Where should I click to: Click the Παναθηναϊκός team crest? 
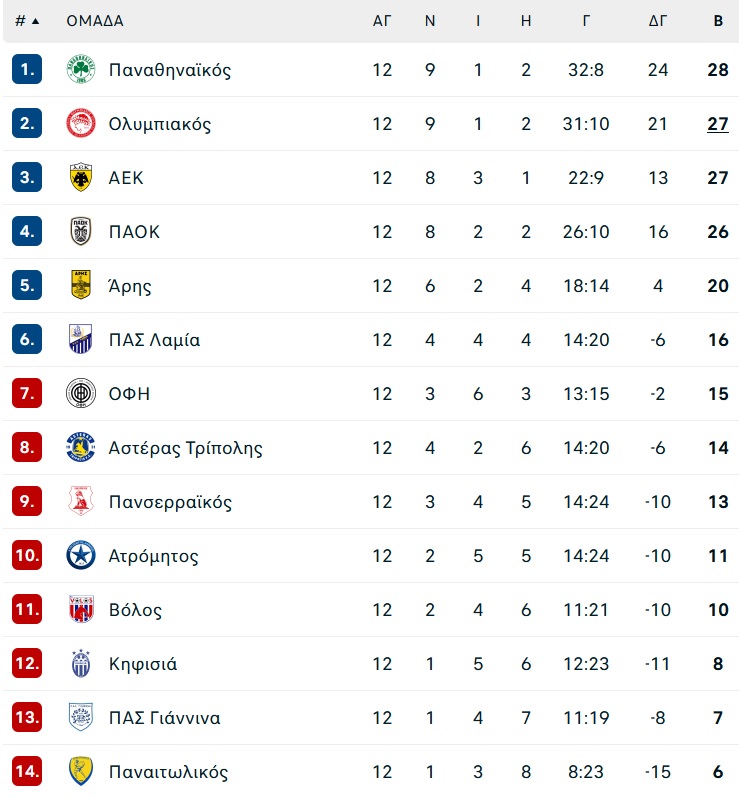tap(81, 69)
